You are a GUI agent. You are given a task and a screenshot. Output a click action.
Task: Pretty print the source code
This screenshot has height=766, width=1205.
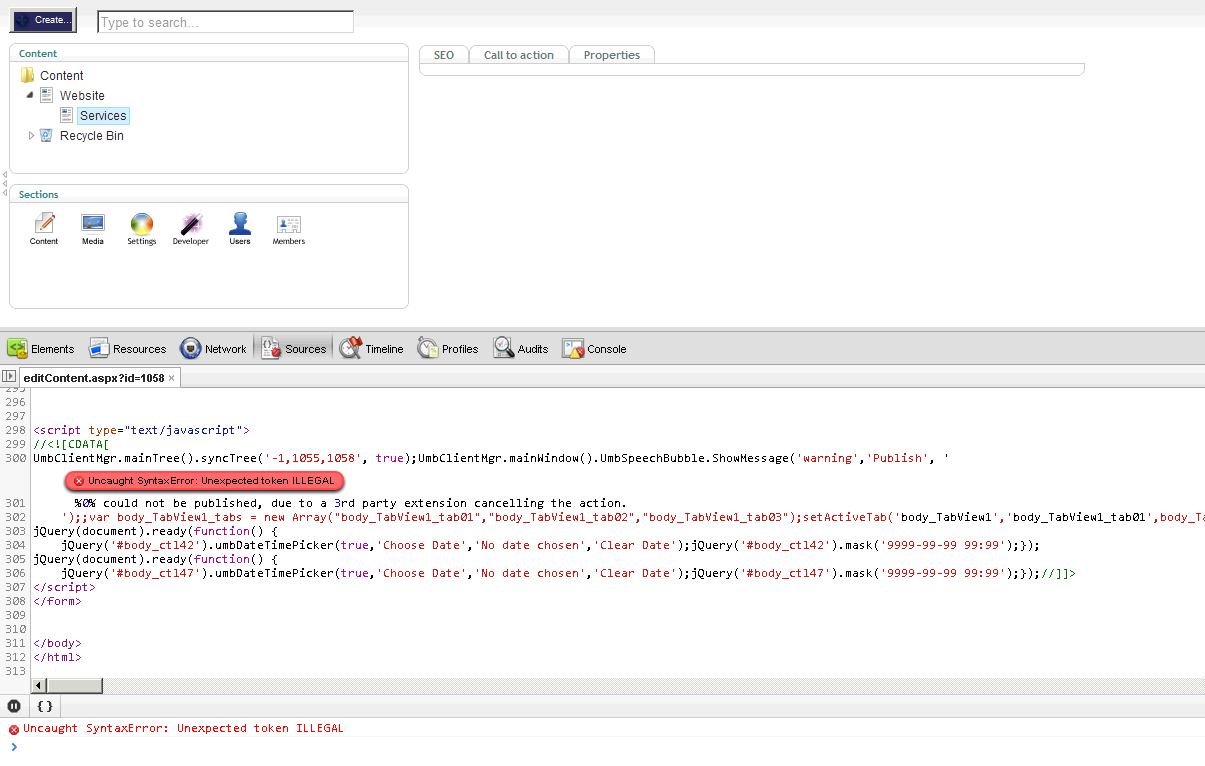click(45, 706)
